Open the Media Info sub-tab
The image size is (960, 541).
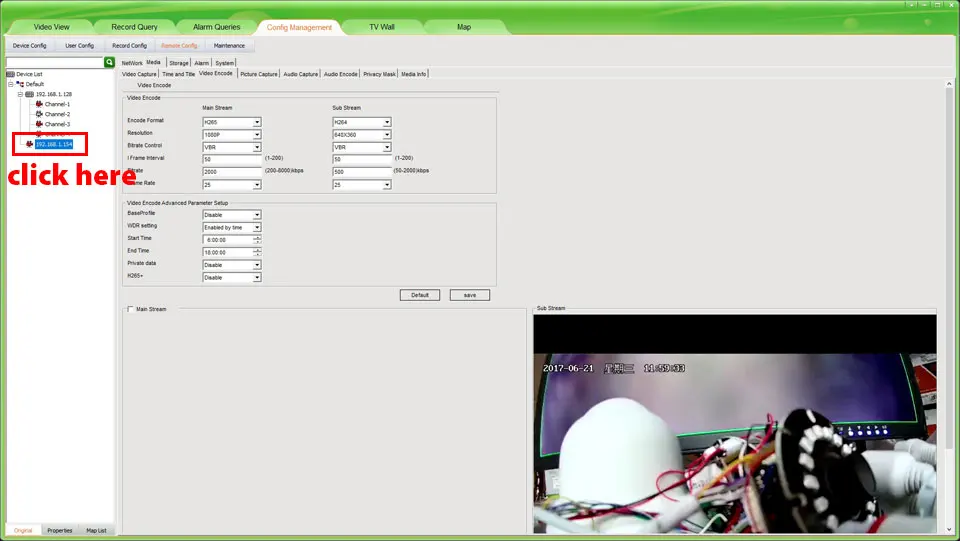click(x=413, y=74)
